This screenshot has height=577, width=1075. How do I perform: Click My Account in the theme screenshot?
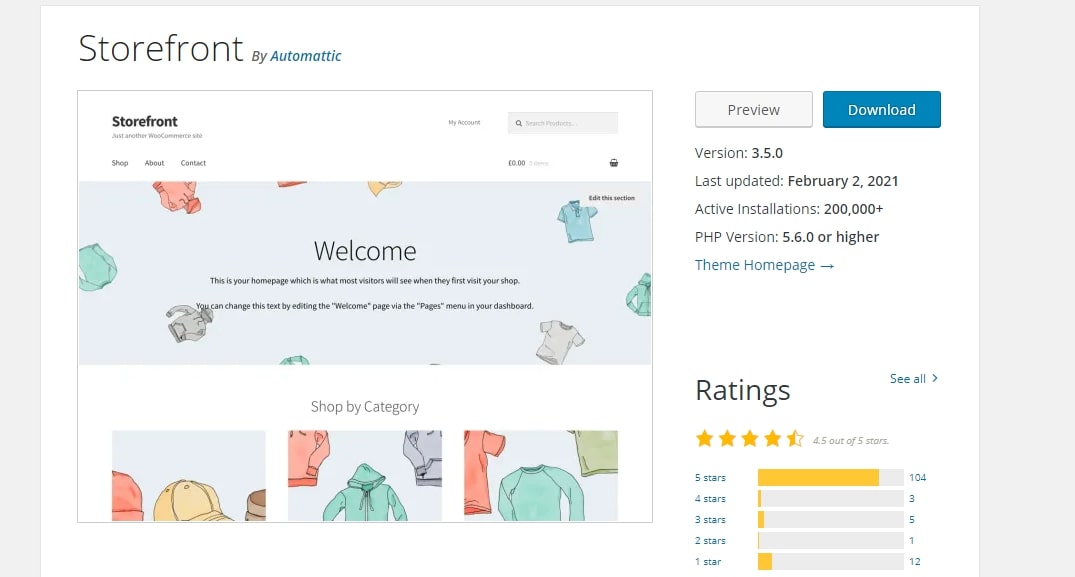464,123
